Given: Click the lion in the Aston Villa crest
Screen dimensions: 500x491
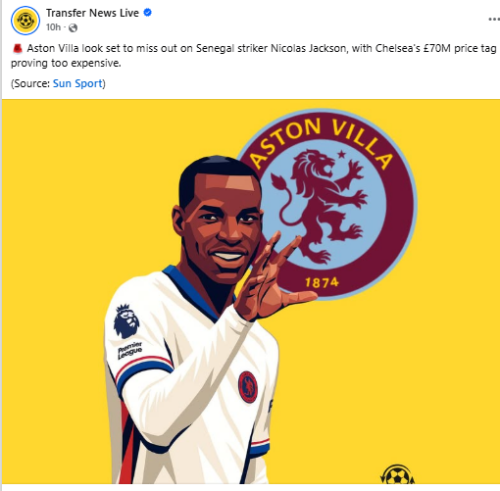Looking at the screenshot, I should pyautogui.click(x=320, y=205).
